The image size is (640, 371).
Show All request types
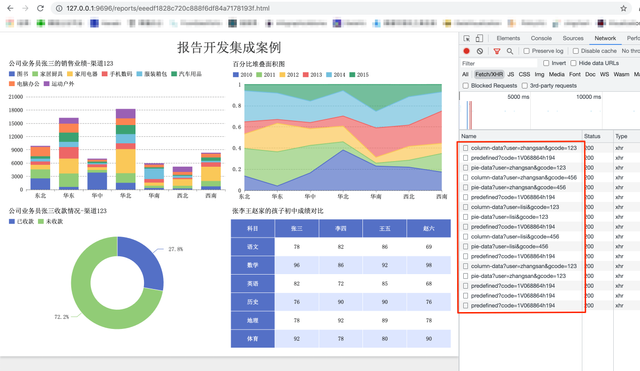pyautogui.click(x=465, y=74)
